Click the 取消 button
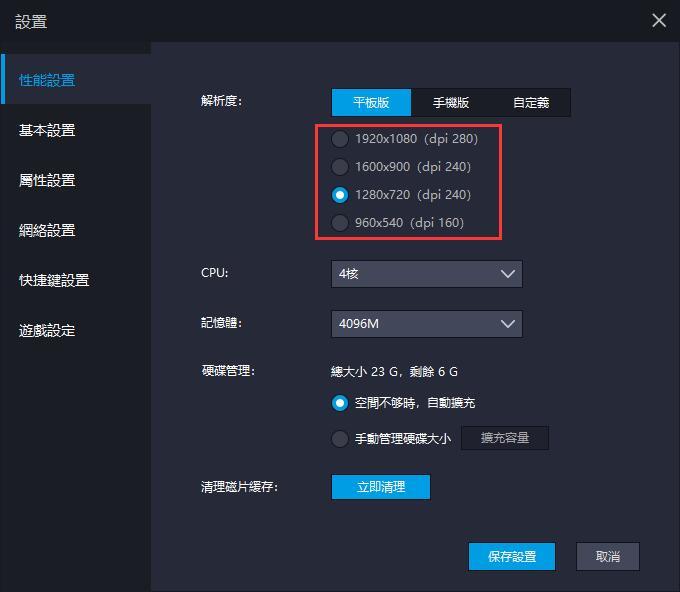This screenshot has height=592, width=680. pyautogui.click(x=608, y=556)
